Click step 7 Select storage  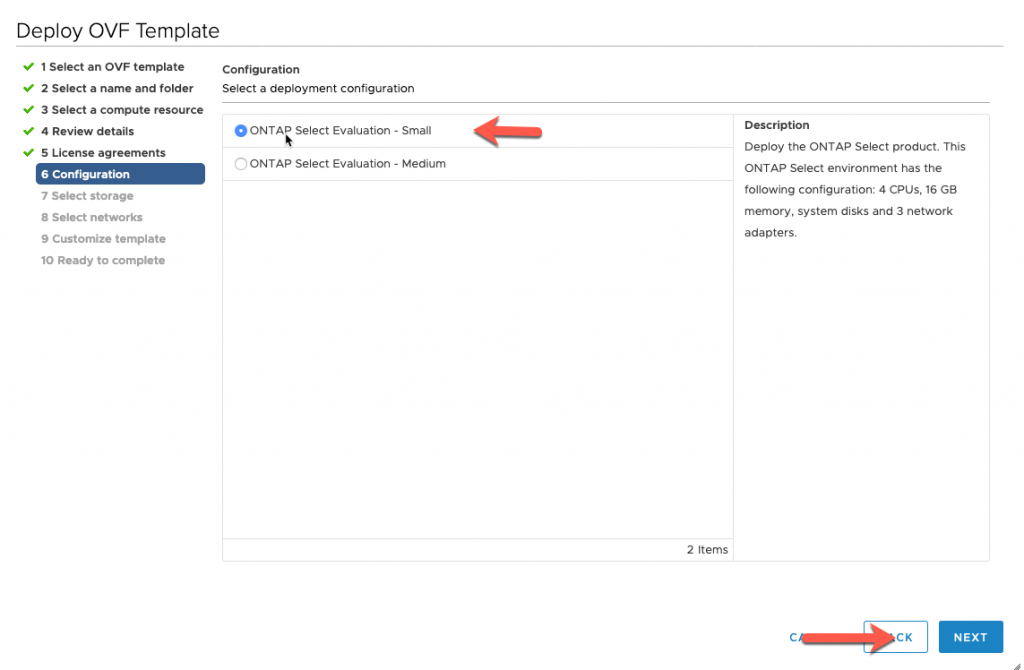(87, 196)
